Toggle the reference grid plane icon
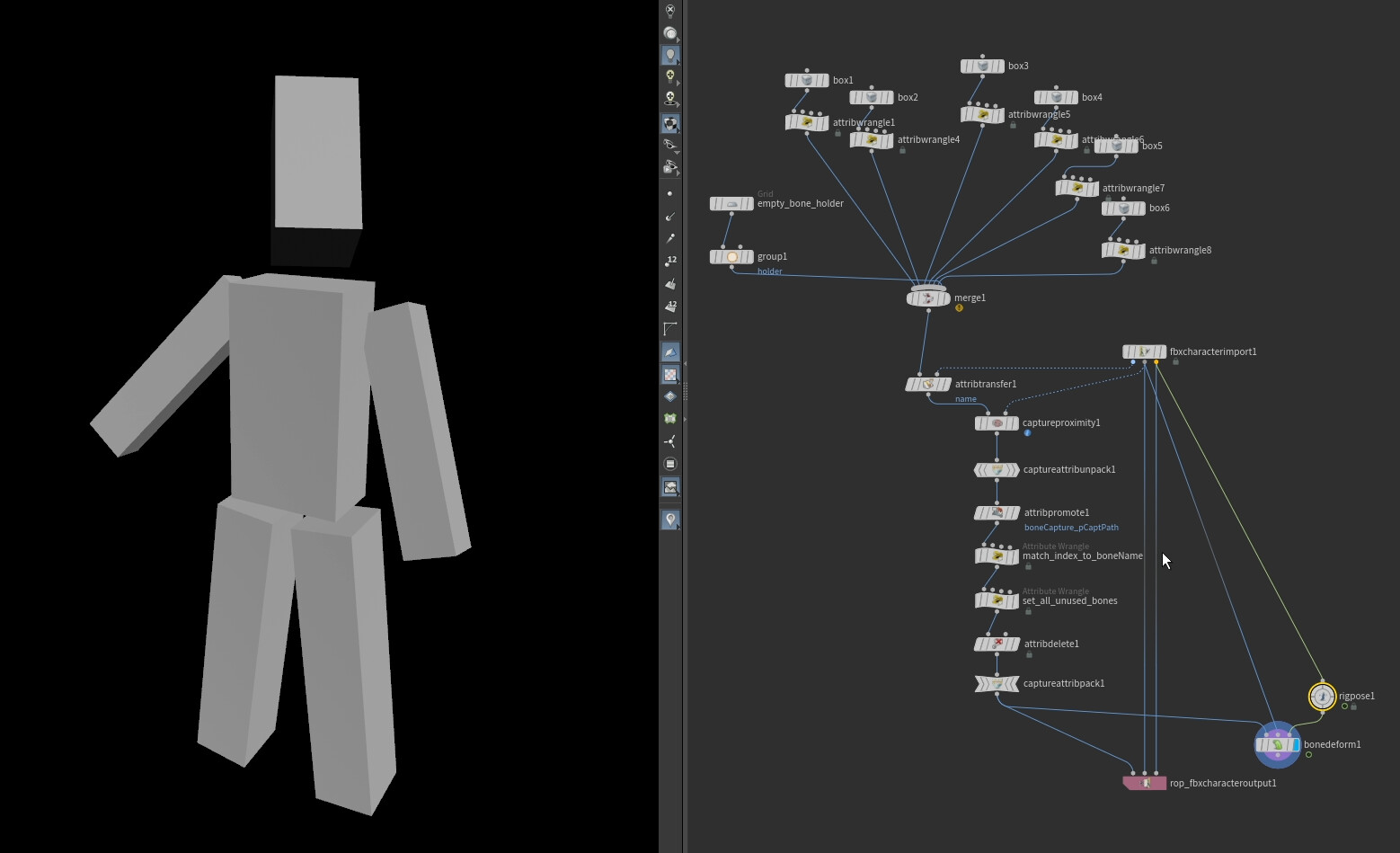Screen dimensions: 1400x853 tap(670, 396)
